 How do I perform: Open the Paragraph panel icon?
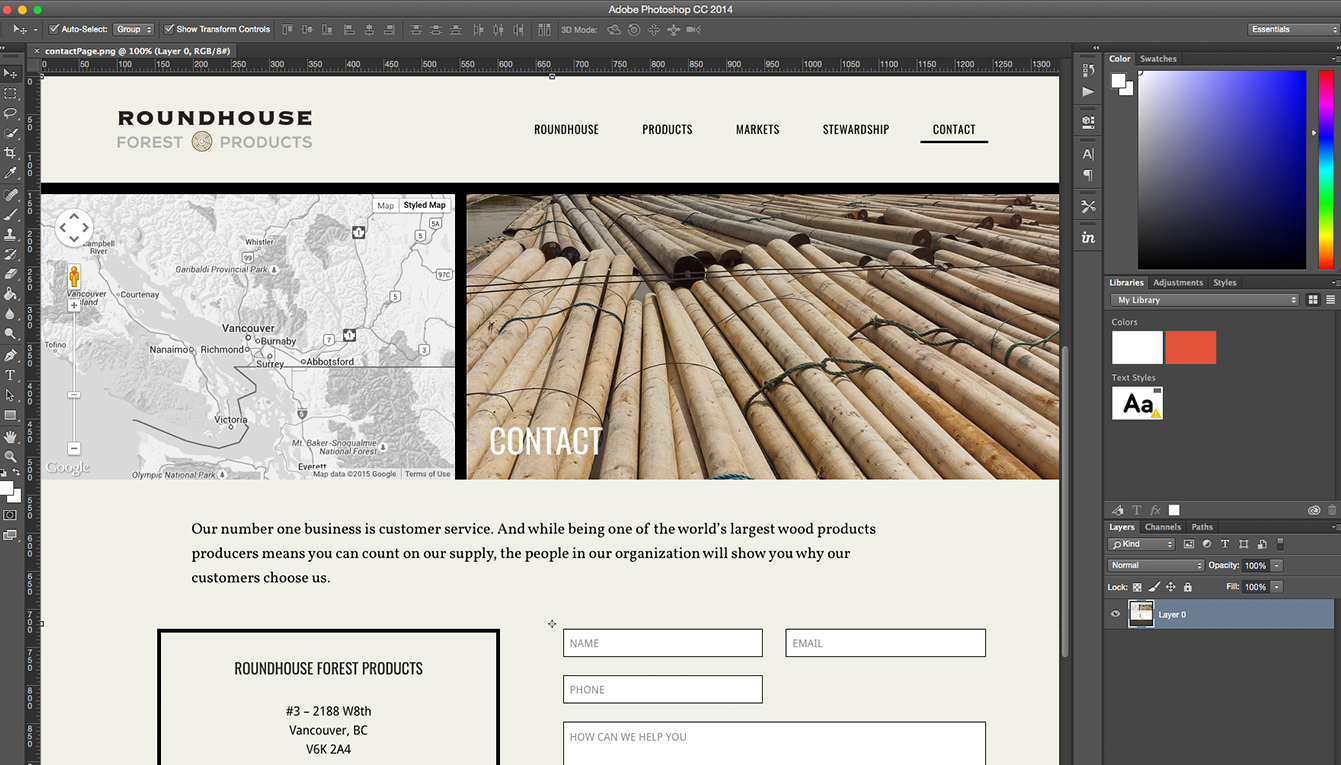1088,175
